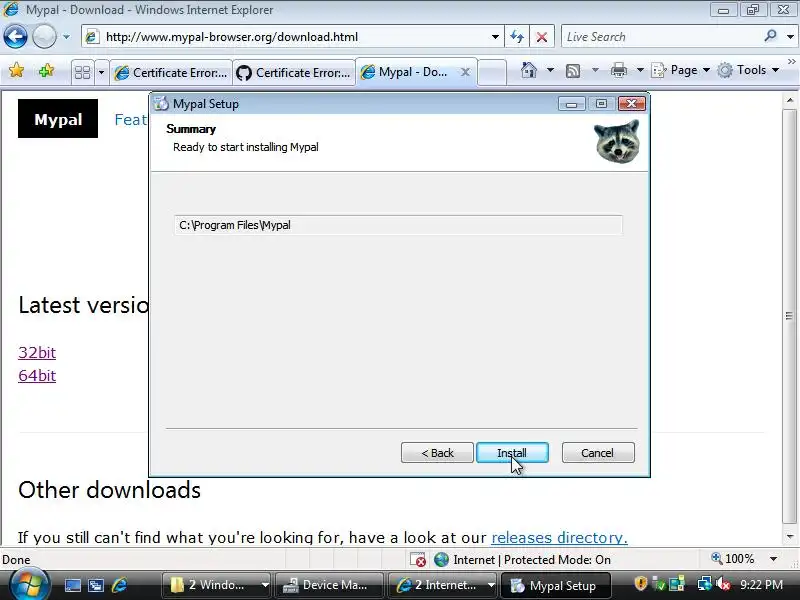
Task: Expand the tab list dropdown arrow
Action: [101, 72]
